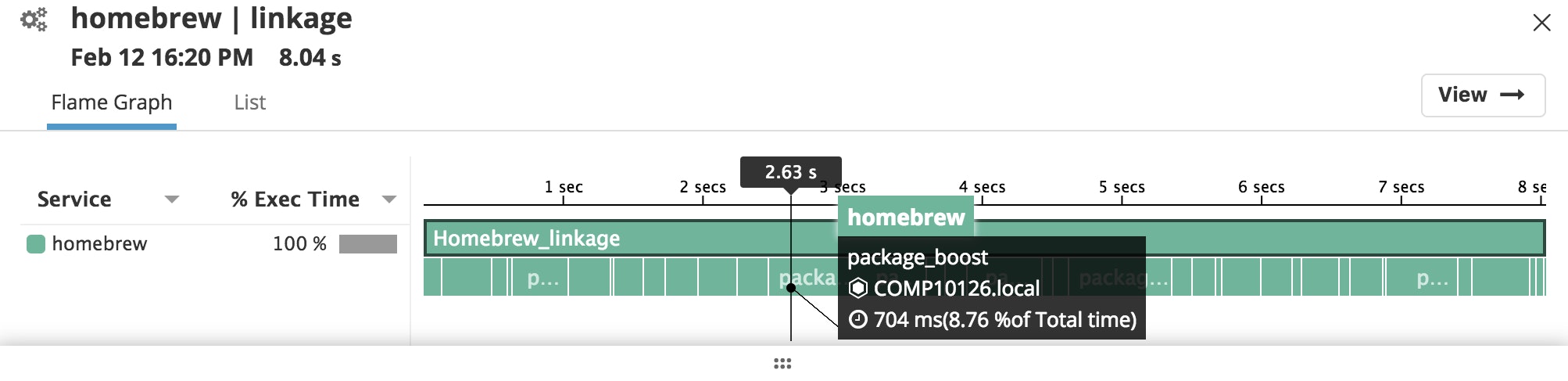
Task: Click the 100 % exec time bar
Action: [368, 244]
